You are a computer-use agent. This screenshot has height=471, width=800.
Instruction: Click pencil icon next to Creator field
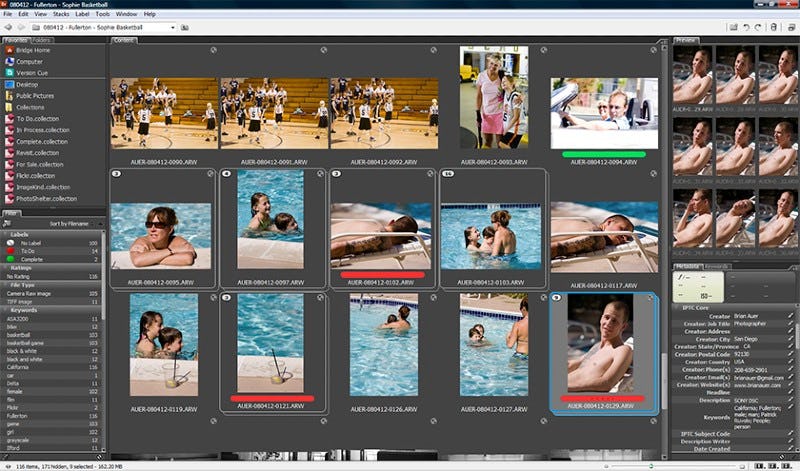[x=790, y=316]
